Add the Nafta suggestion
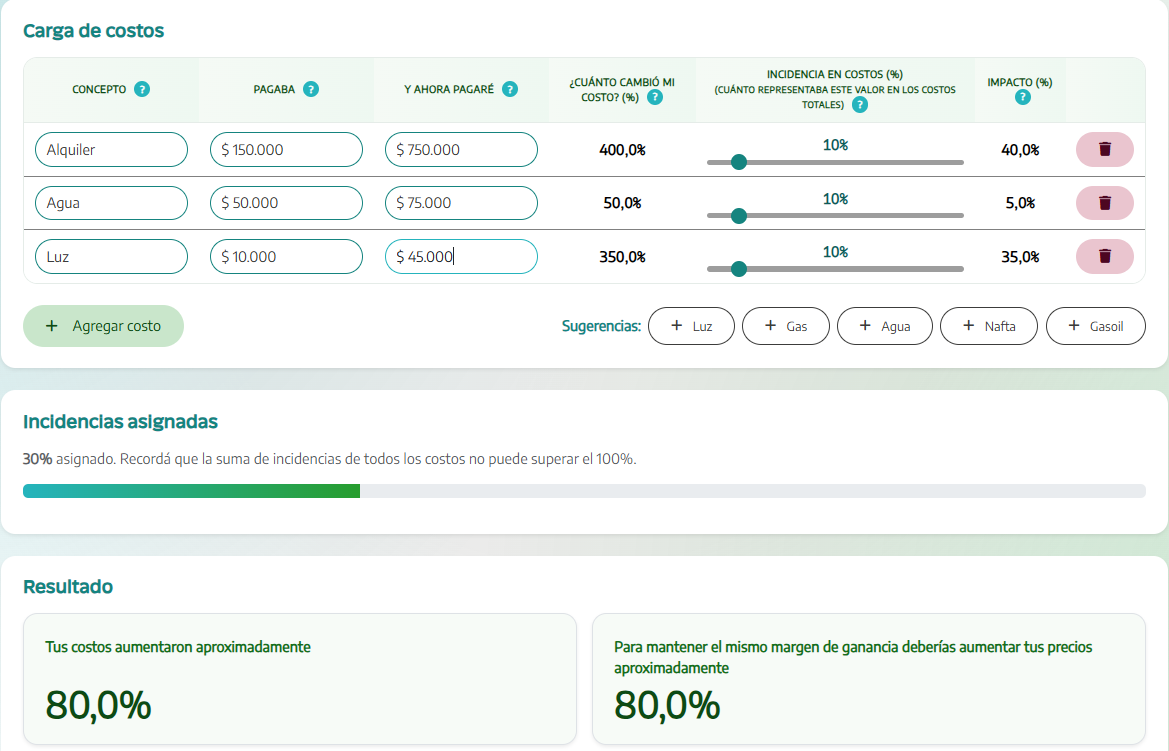 coord(989,326)
